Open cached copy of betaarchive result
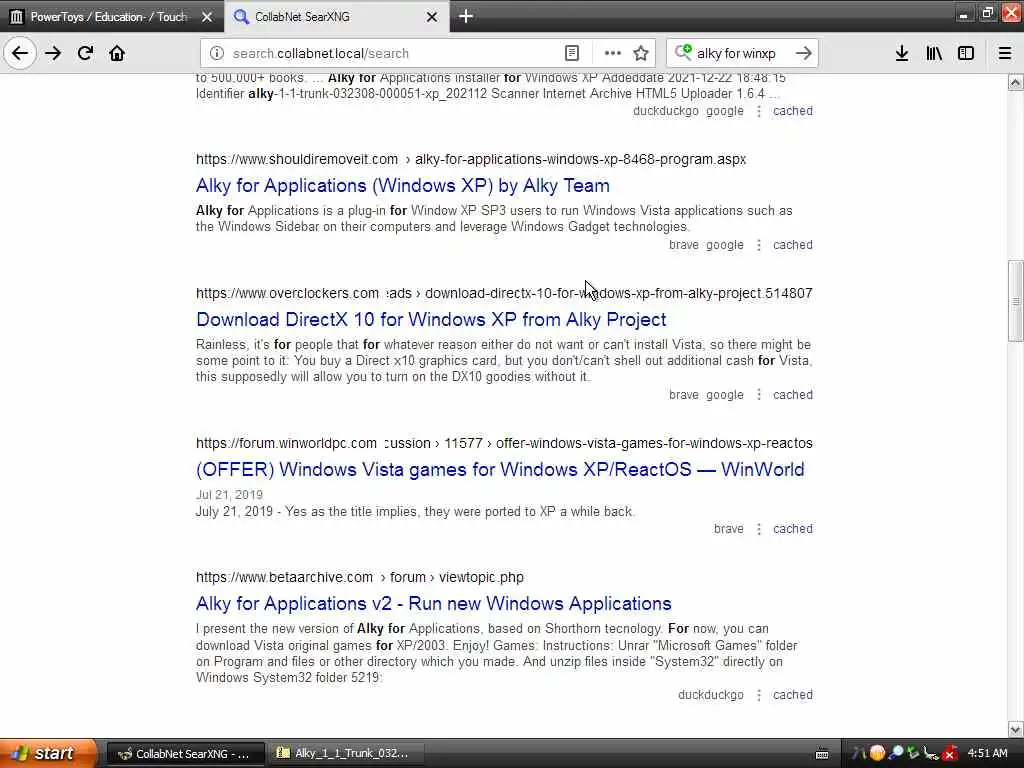The width and height of the screenshot is (1024, 768). click(793, 695)
